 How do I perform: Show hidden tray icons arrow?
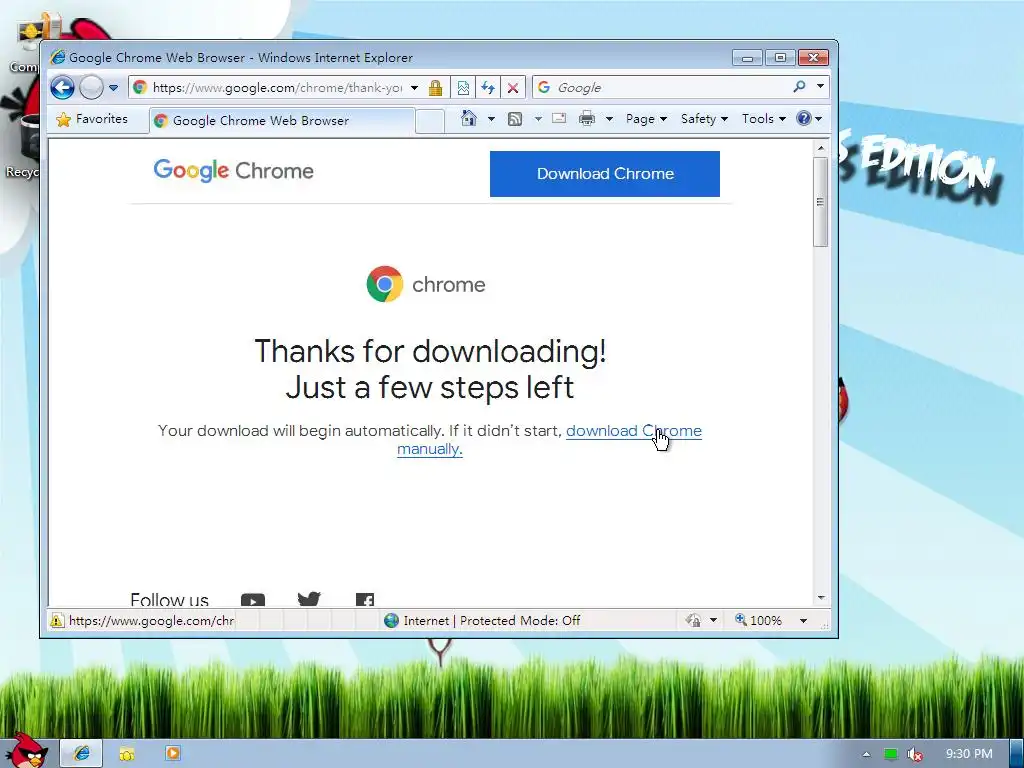867,754
